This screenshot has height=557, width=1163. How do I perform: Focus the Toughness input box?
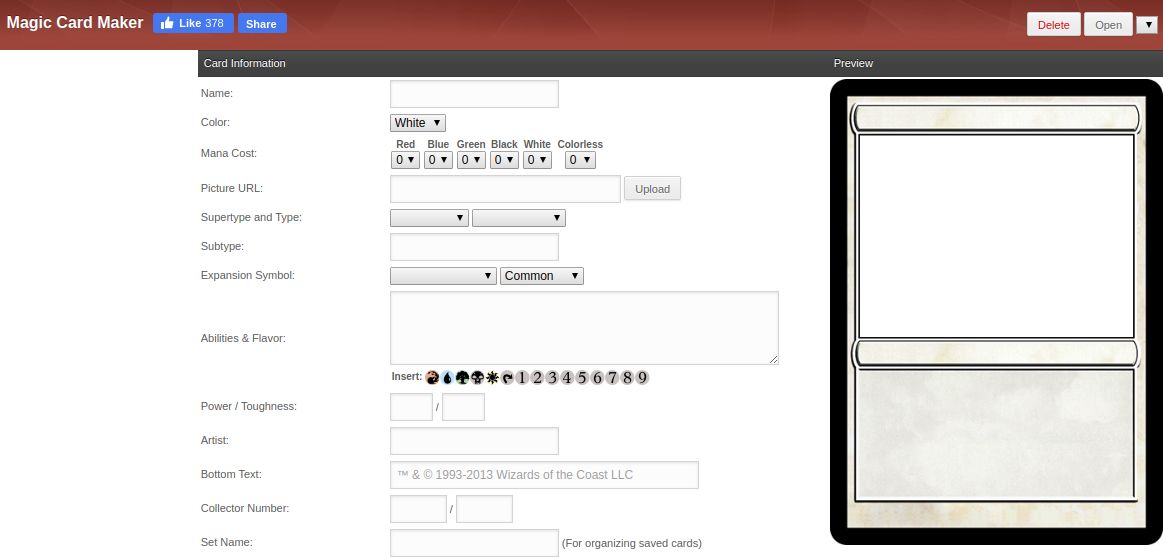click(464, 407)
